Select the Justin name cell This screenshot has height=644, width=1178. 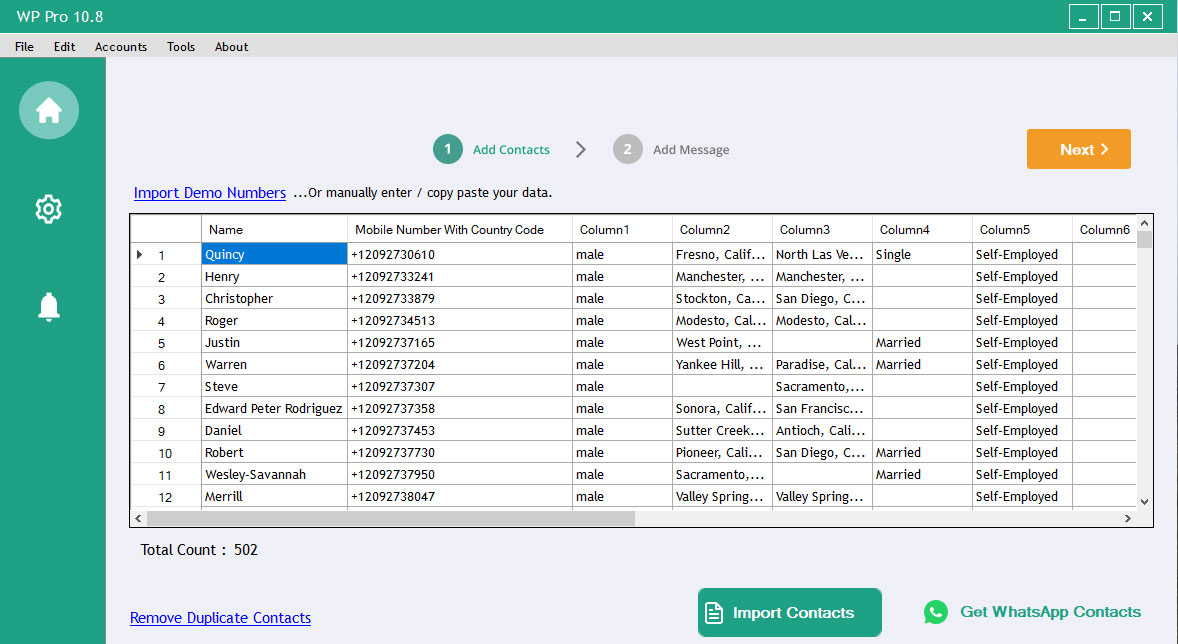click(274, 343)
